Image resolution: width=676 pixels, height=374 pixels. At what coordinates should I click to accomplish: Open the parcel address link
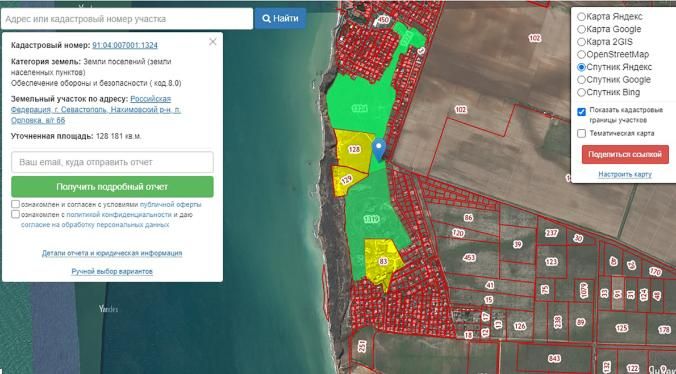pos(96,109)
